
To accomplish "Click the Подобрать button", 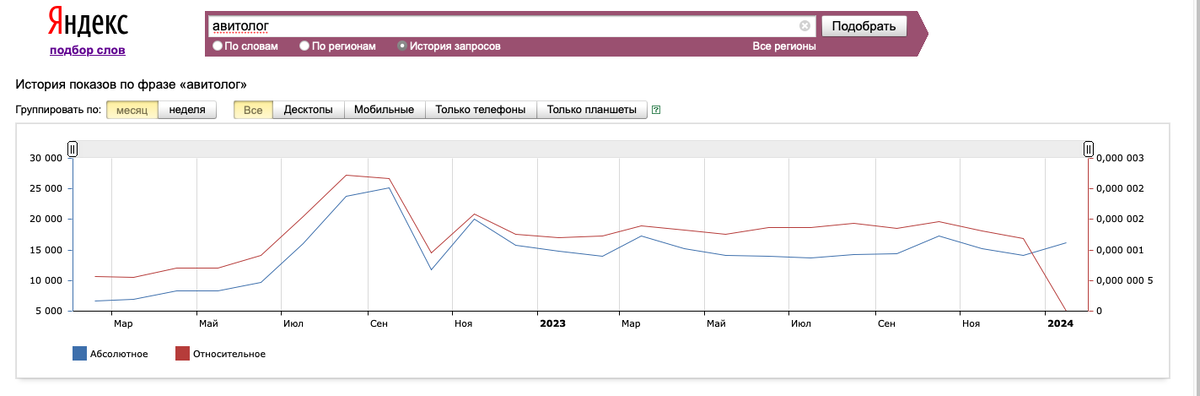I will (x=864, y=26).
